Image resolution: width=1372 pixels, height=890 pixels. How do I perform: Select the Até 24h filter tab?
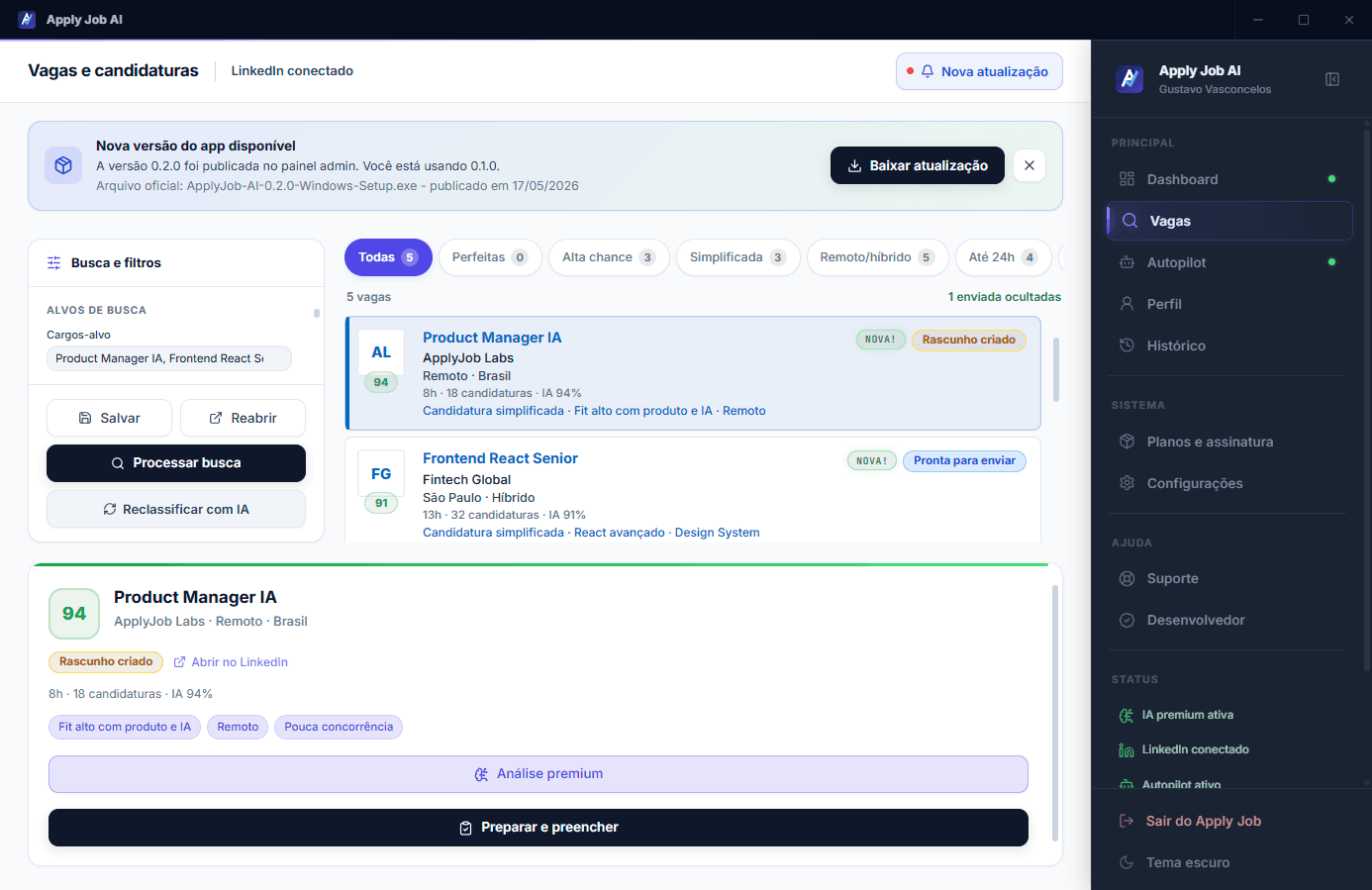(1003, 257)
